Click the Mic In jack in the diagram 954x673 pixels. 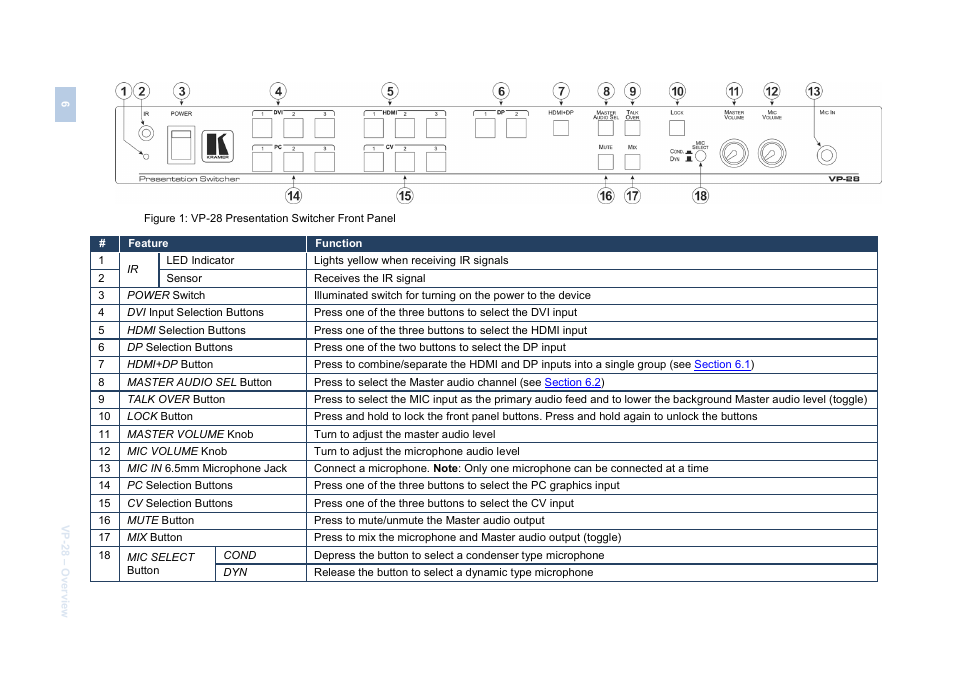click(x=826, y=156)
